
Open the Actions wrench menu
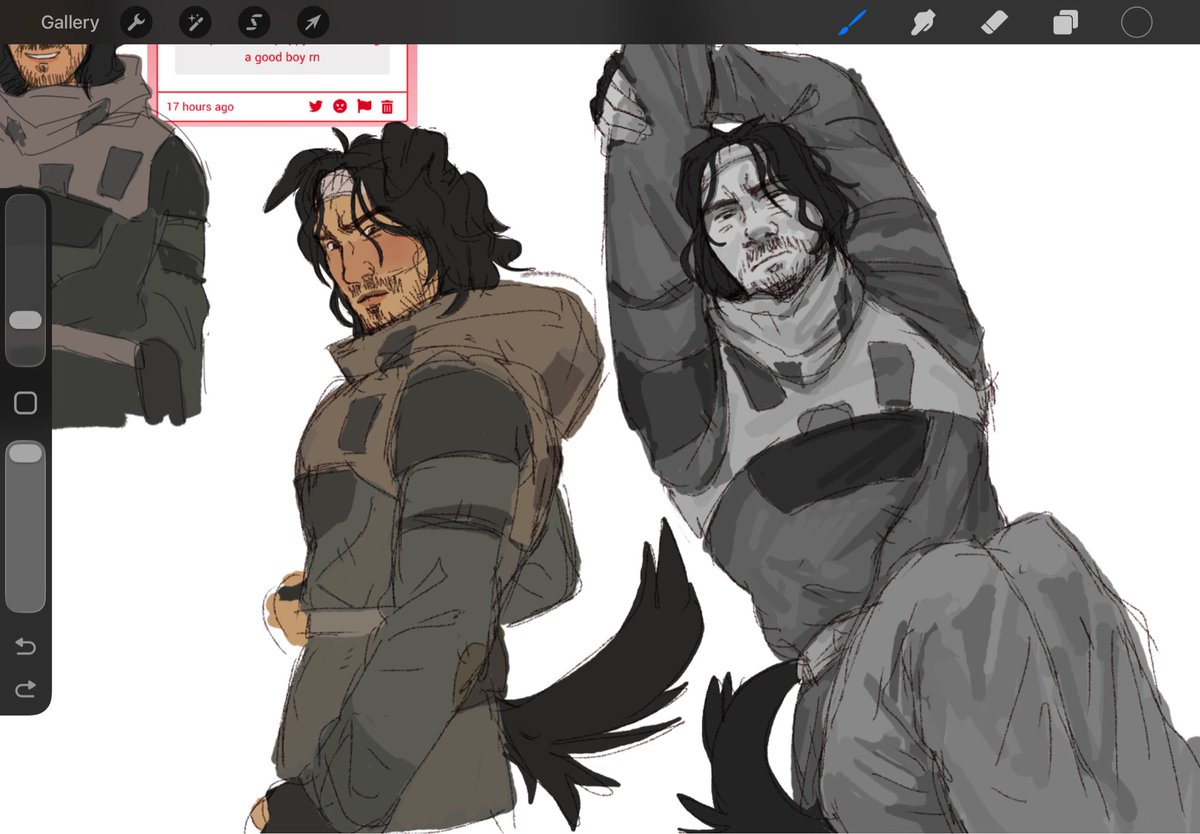pyautogui.click(x=135, y=22)
